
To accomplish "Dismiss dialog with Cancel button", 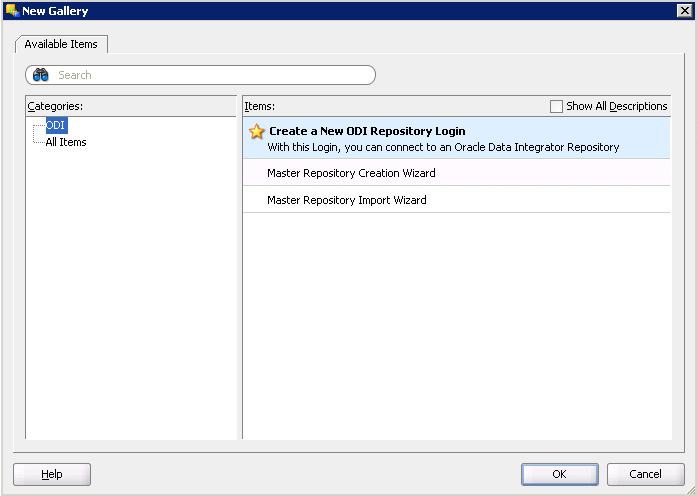I will (645, 474).
